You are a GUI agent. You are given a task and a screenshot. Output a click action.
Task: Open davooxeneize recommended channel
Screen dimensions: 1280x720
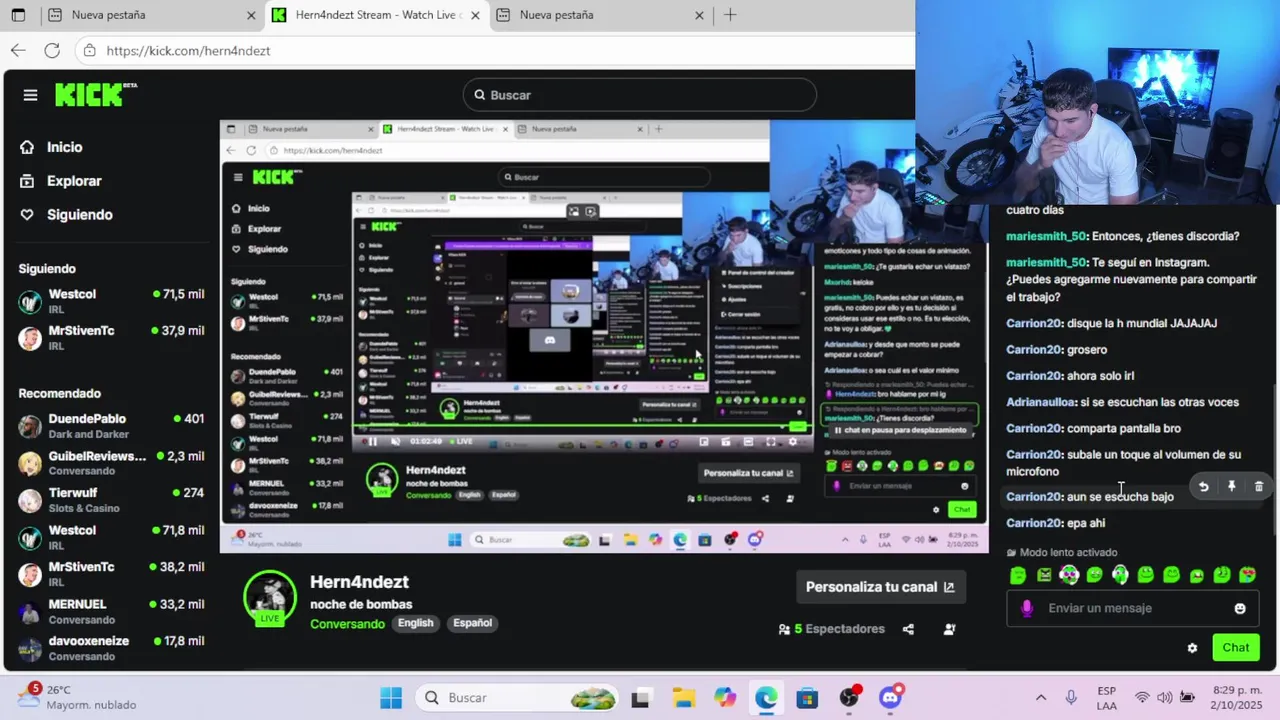point(111,648)
